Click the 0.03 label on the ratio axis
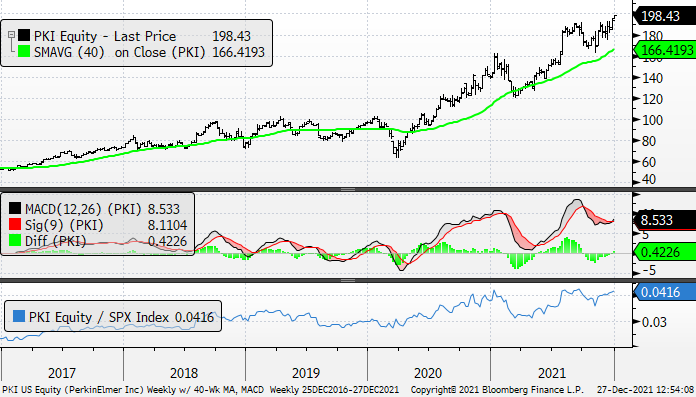 [654, 322]
